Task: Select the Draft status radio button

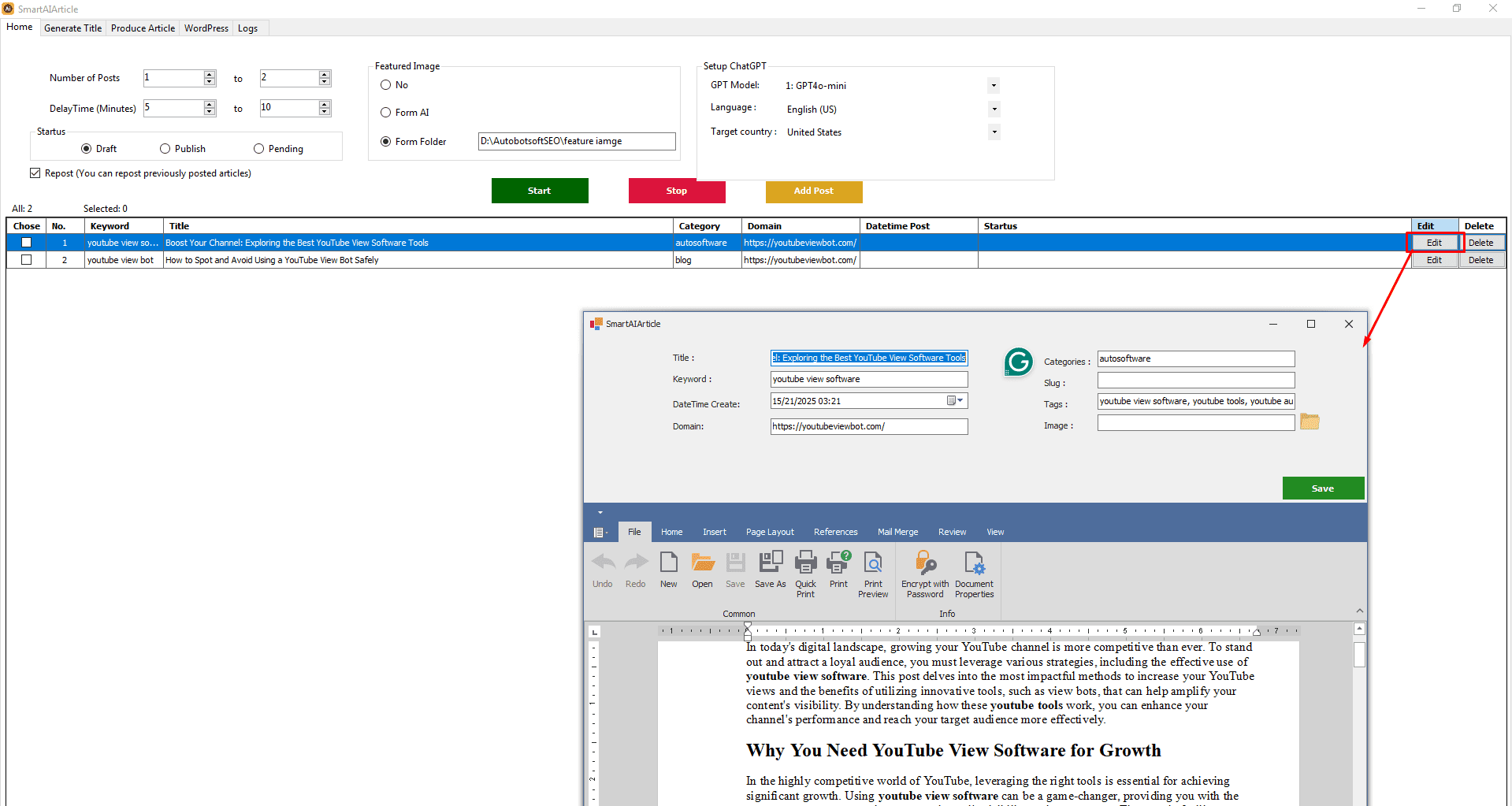Action: [x=87, y=149]
